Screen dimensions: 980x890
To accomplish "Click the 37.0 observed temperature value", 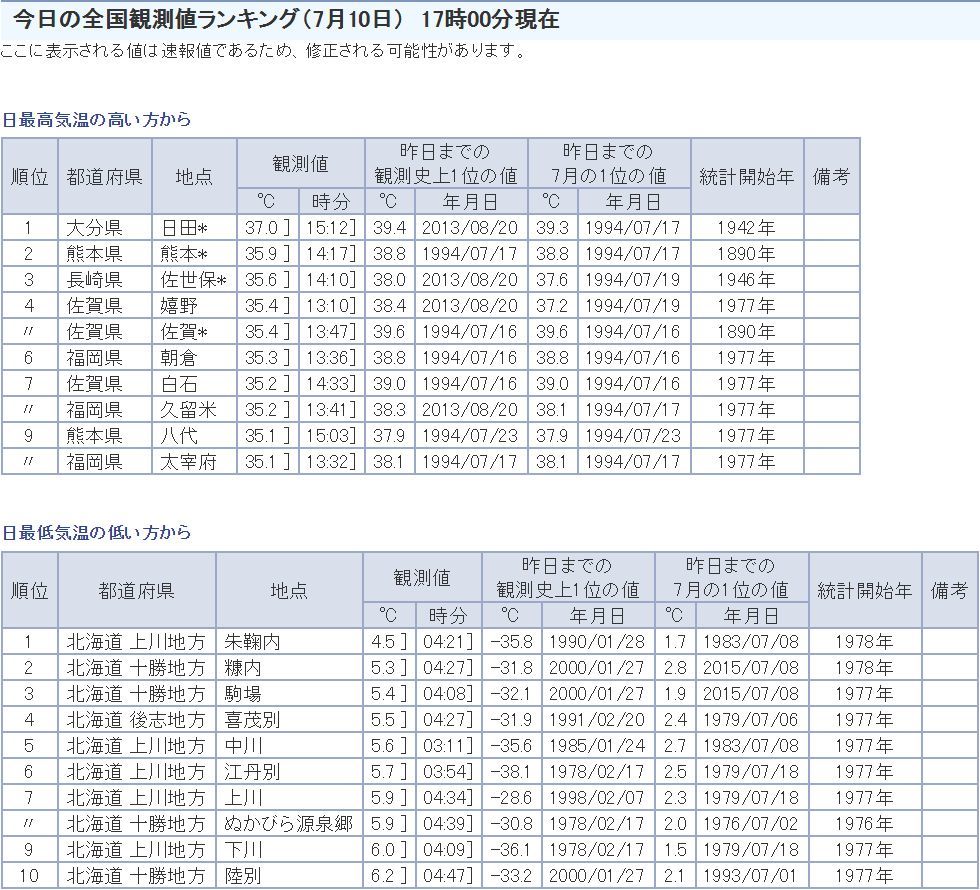I will click(262, 228).
